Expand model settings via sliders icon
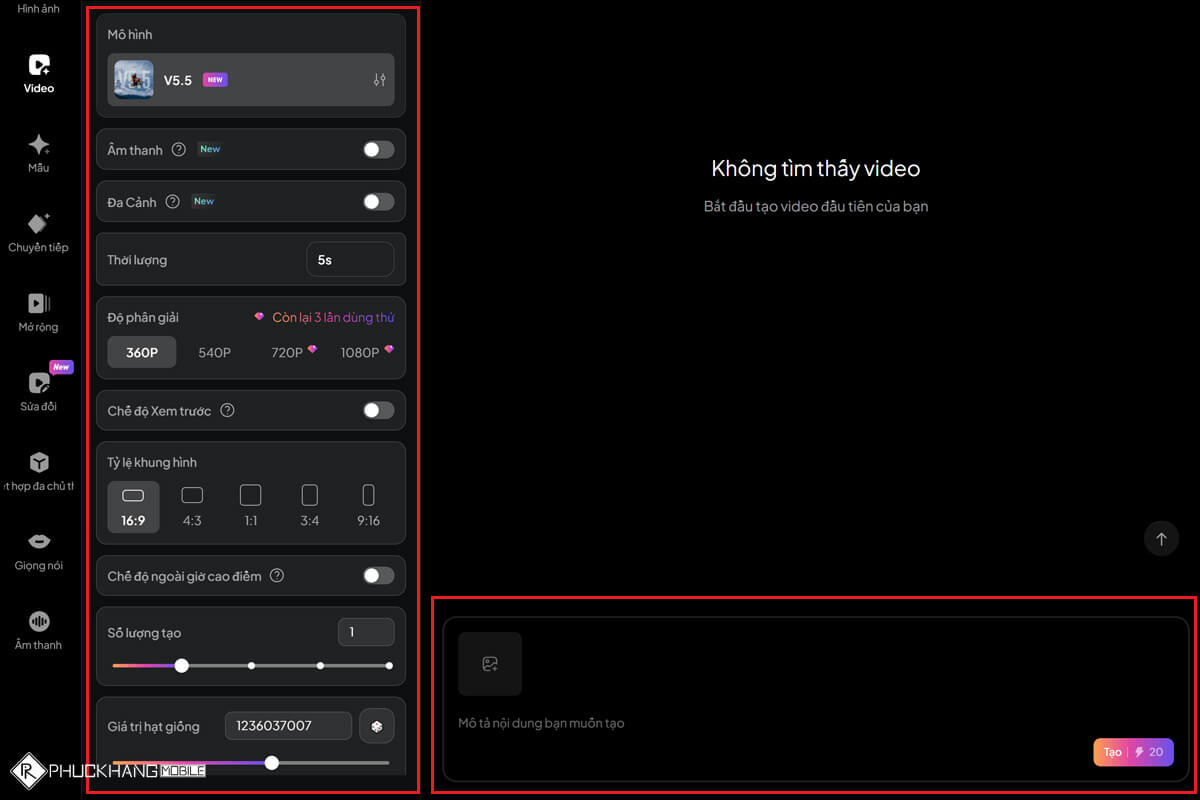This screenshot has height=800, width=1200. (379, 78)
